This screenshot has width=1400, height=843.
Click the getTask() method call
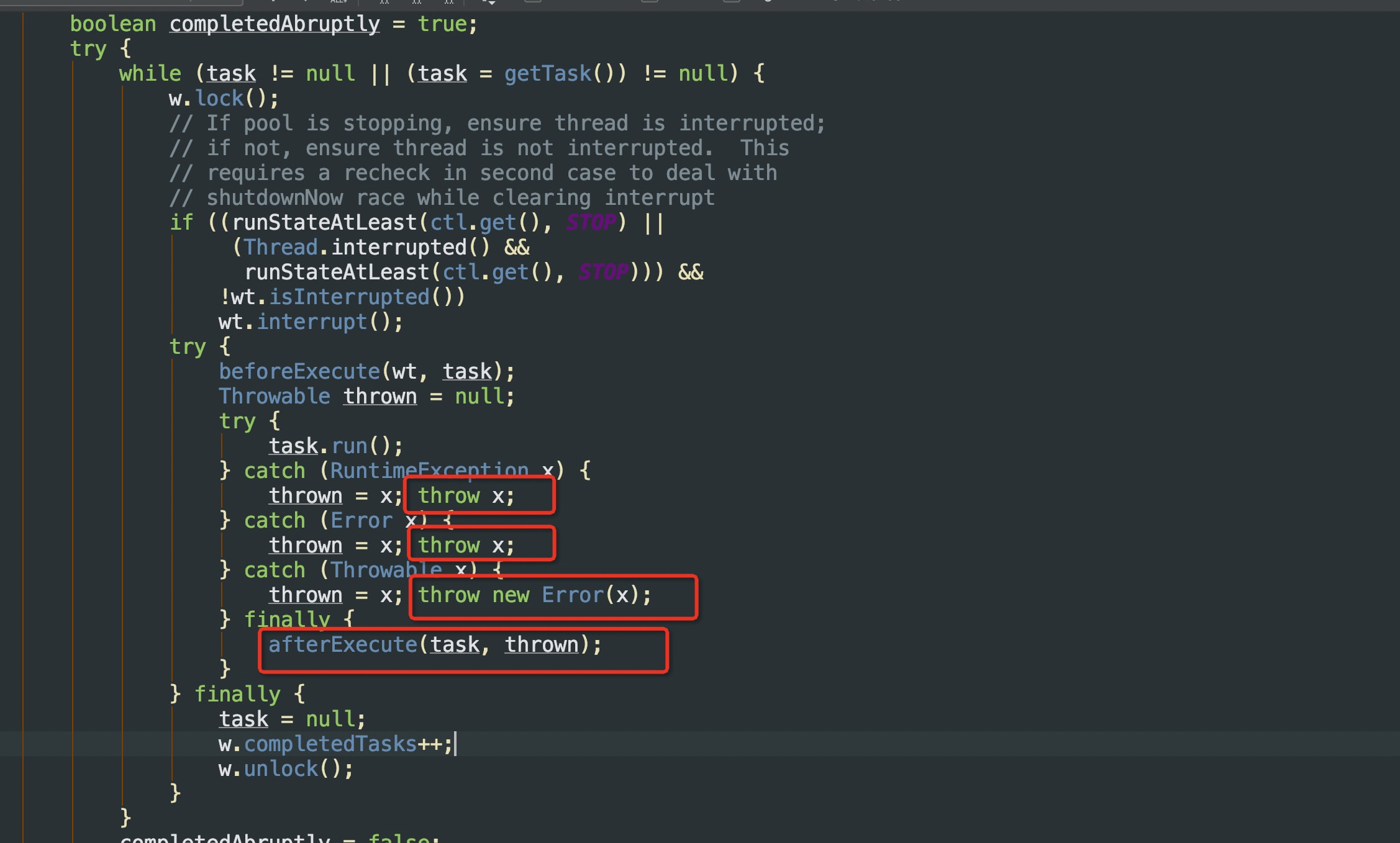coord(548,74)
